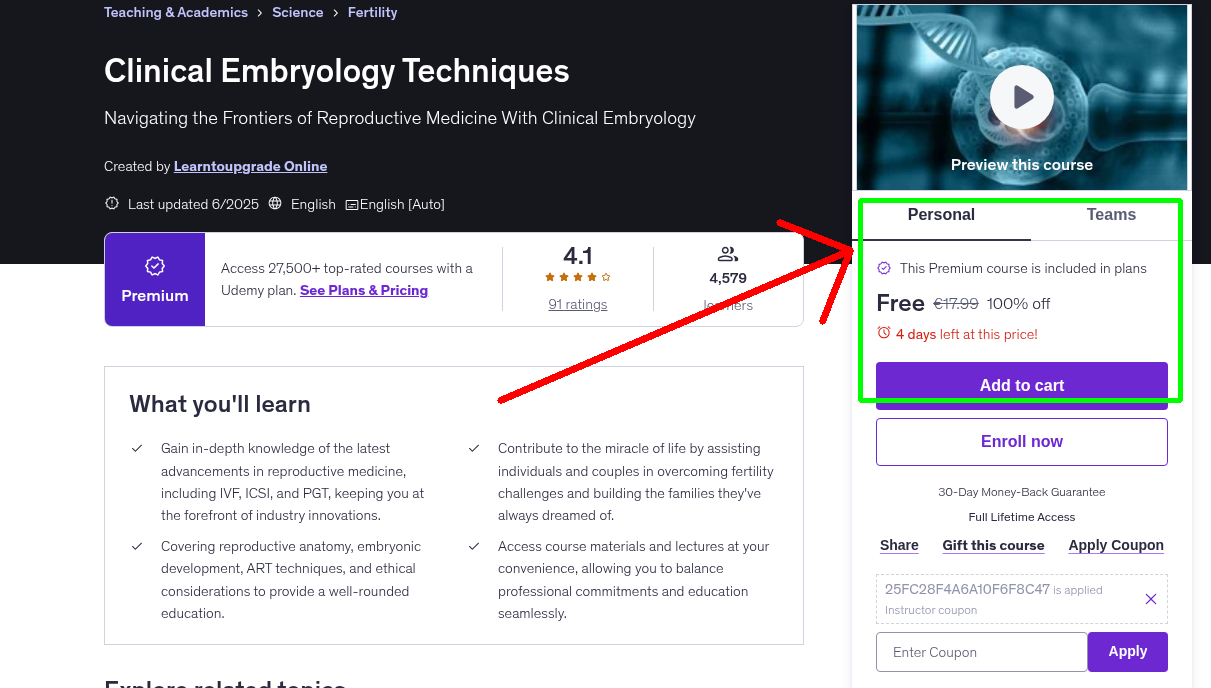This screenshot has width=1211, height=688.
Task: Open the Share options
Action: (898, 545)
